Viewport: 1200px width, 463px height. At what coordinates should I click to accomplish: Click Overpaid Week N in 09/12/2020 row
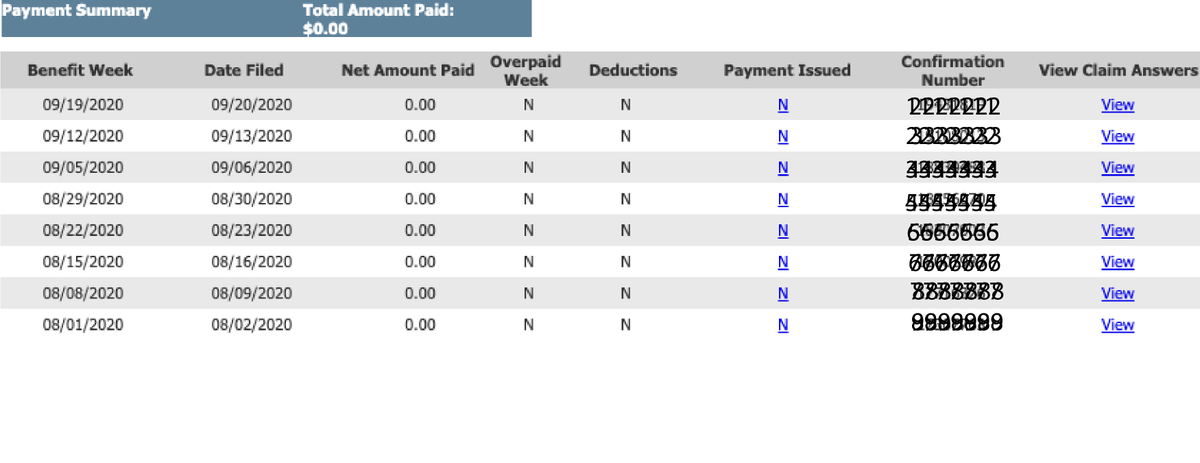[528, 136]
